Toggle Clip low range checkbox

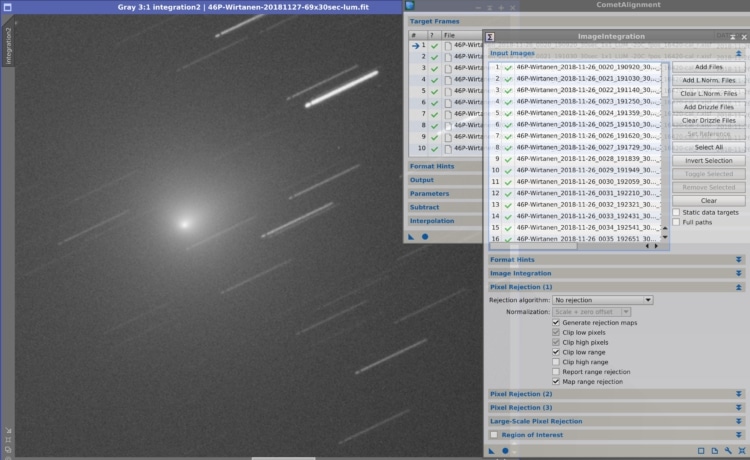[x=556, y=352]
